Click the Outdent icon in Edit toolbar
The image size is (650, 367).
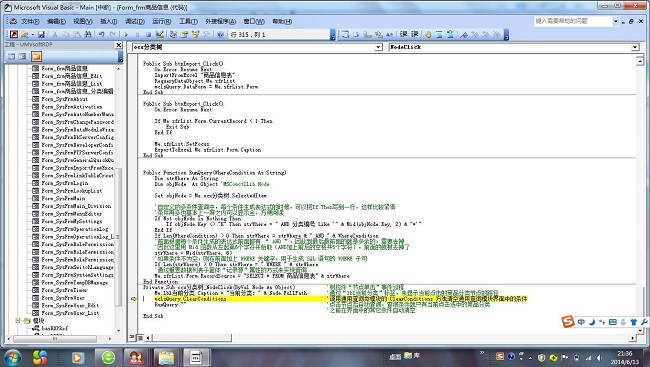tap(415, 34)
